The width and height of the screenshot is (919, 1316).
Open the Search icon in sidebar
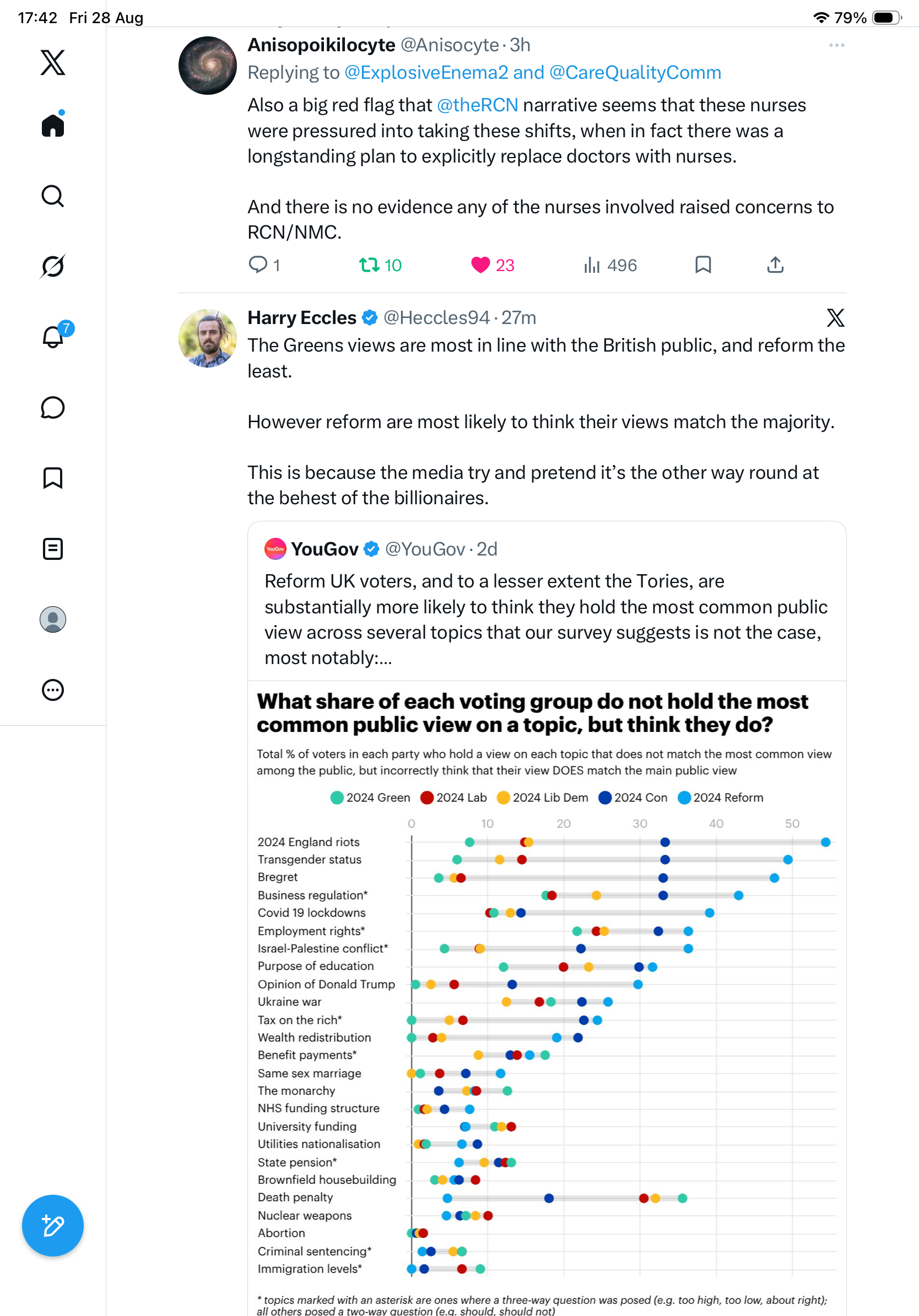point(53,196)
